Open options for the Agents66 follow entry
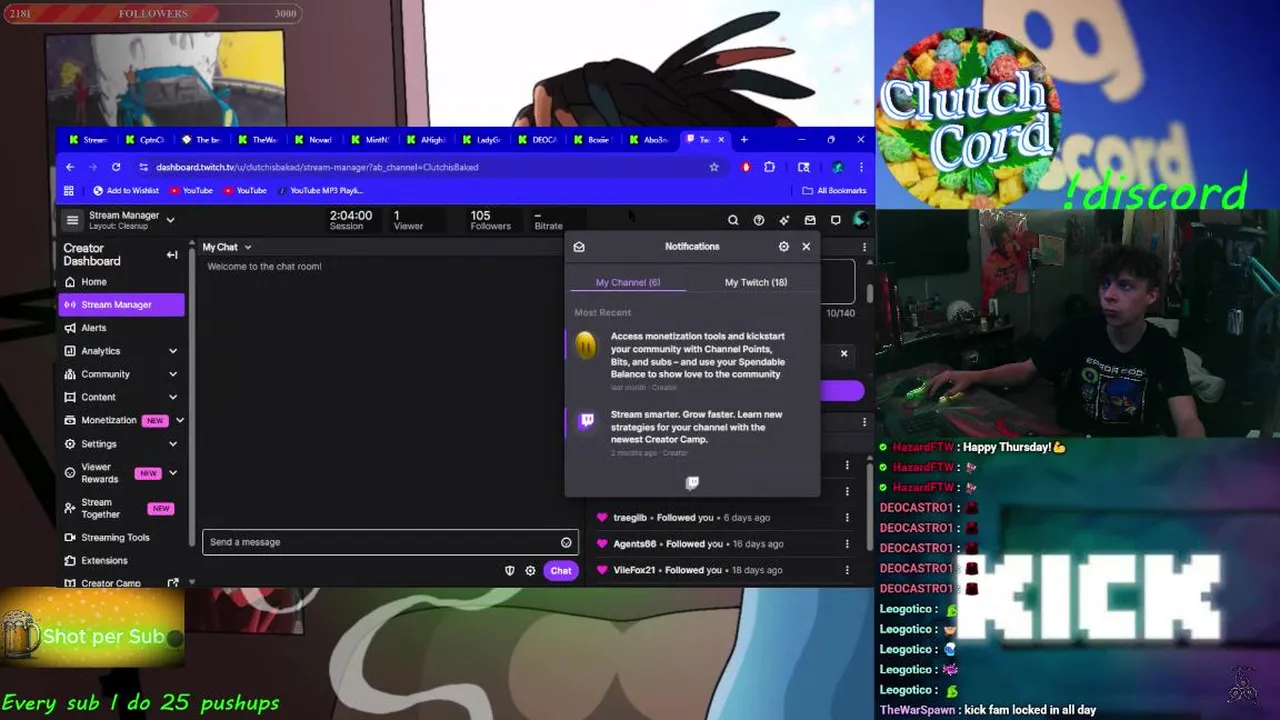The image size is (1280, 720). click(x=847, y=544)
